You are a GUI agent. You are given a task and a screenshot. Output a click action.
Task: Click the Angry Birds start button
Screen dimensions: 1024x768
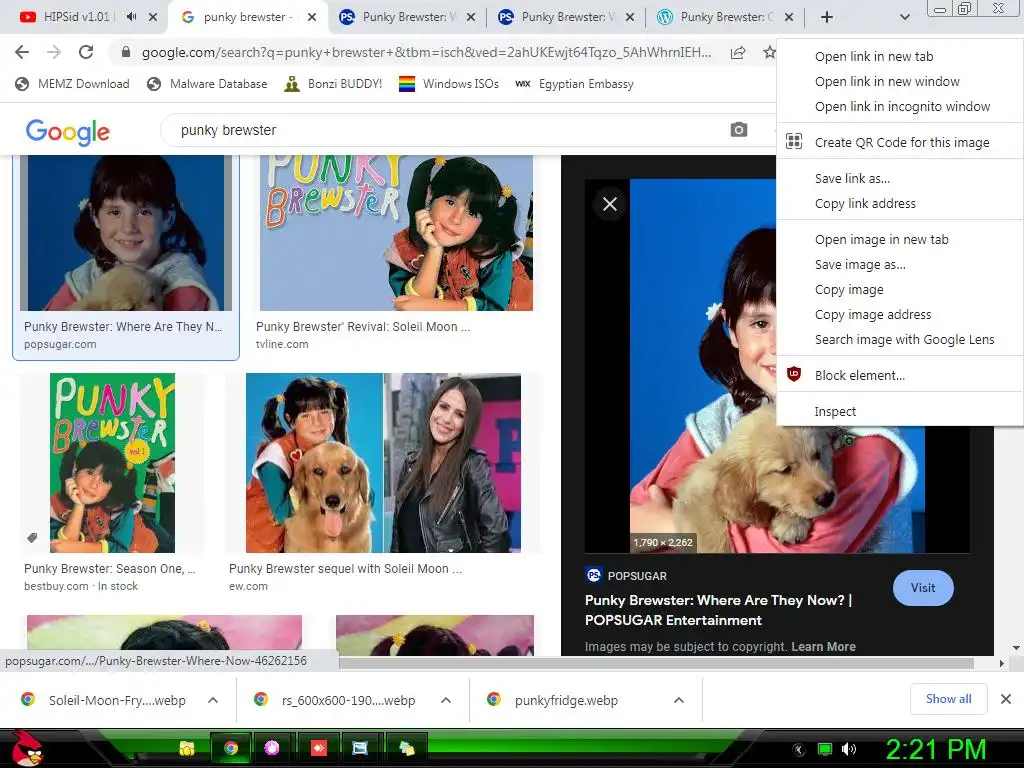[x=26, y=748]
